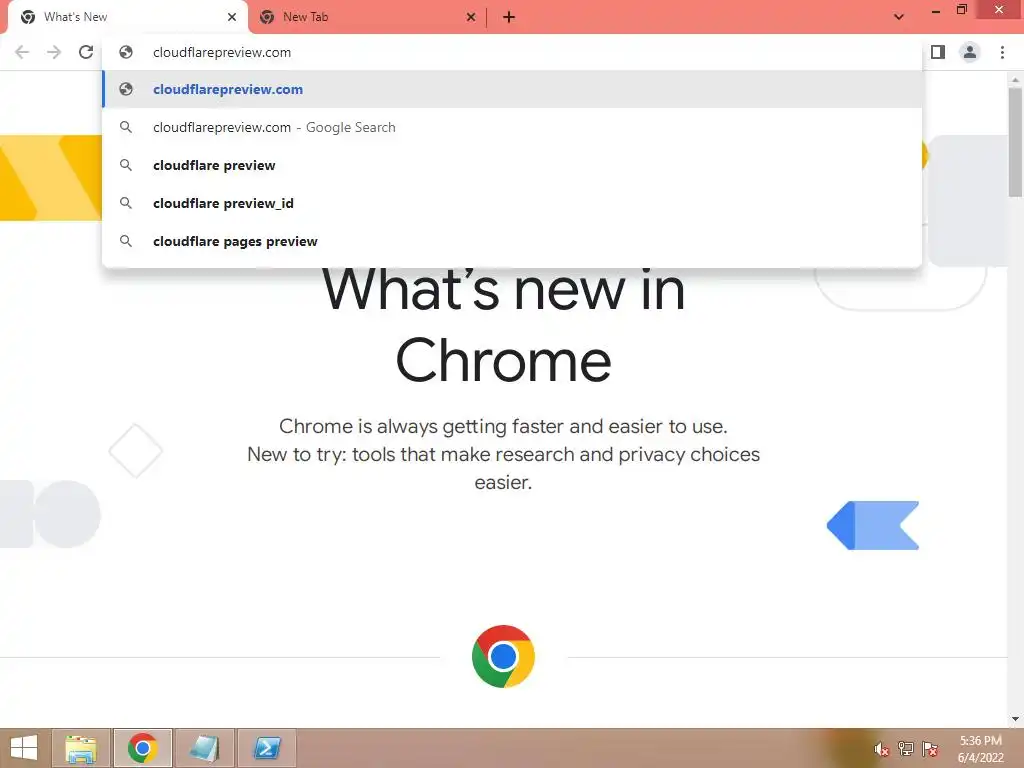Close the What's New tab
The image size is (1024, 768).
tap(232, 17)
